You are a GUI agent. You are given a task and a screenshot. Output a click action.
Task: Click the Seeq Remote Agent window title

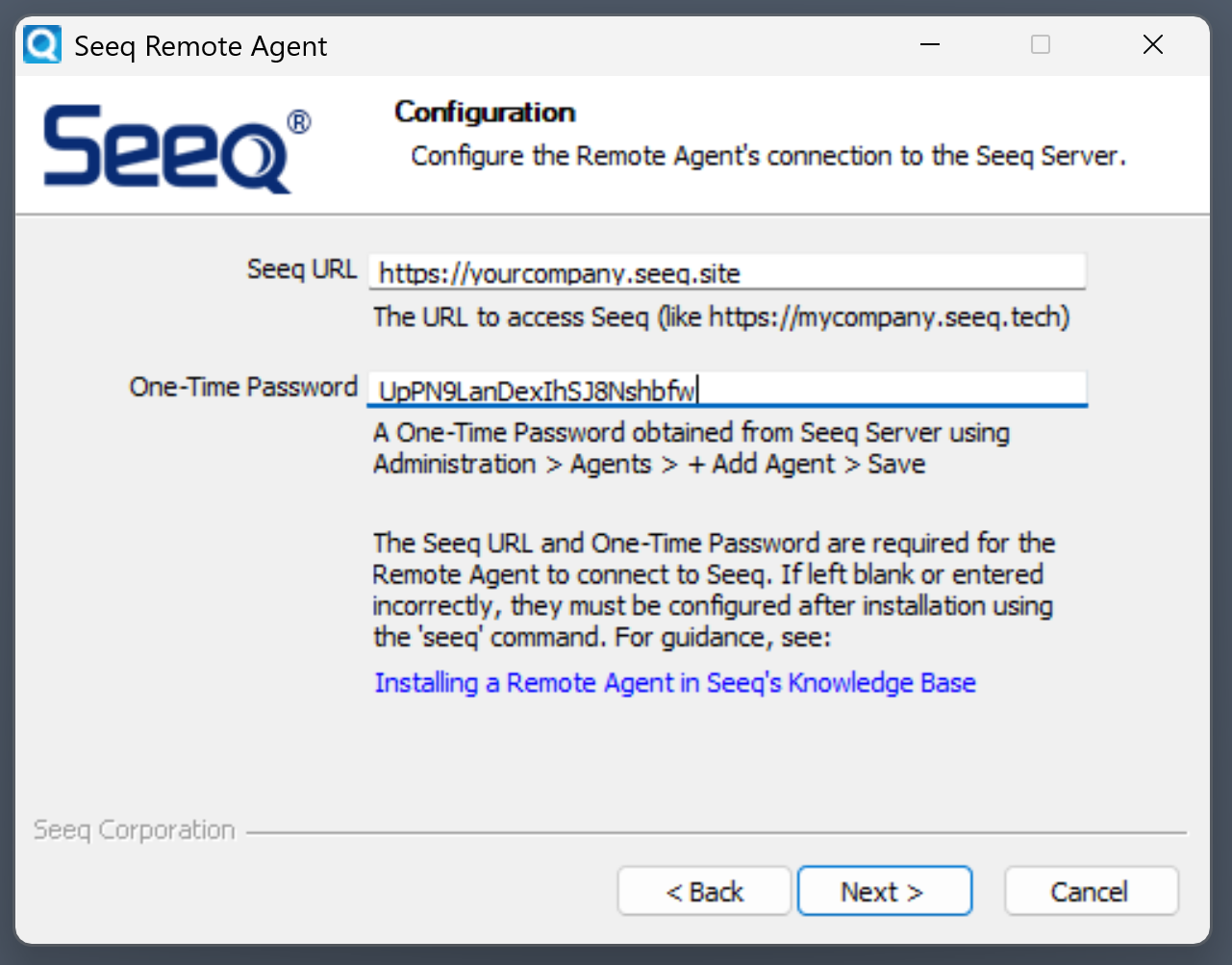pos(201,46)
